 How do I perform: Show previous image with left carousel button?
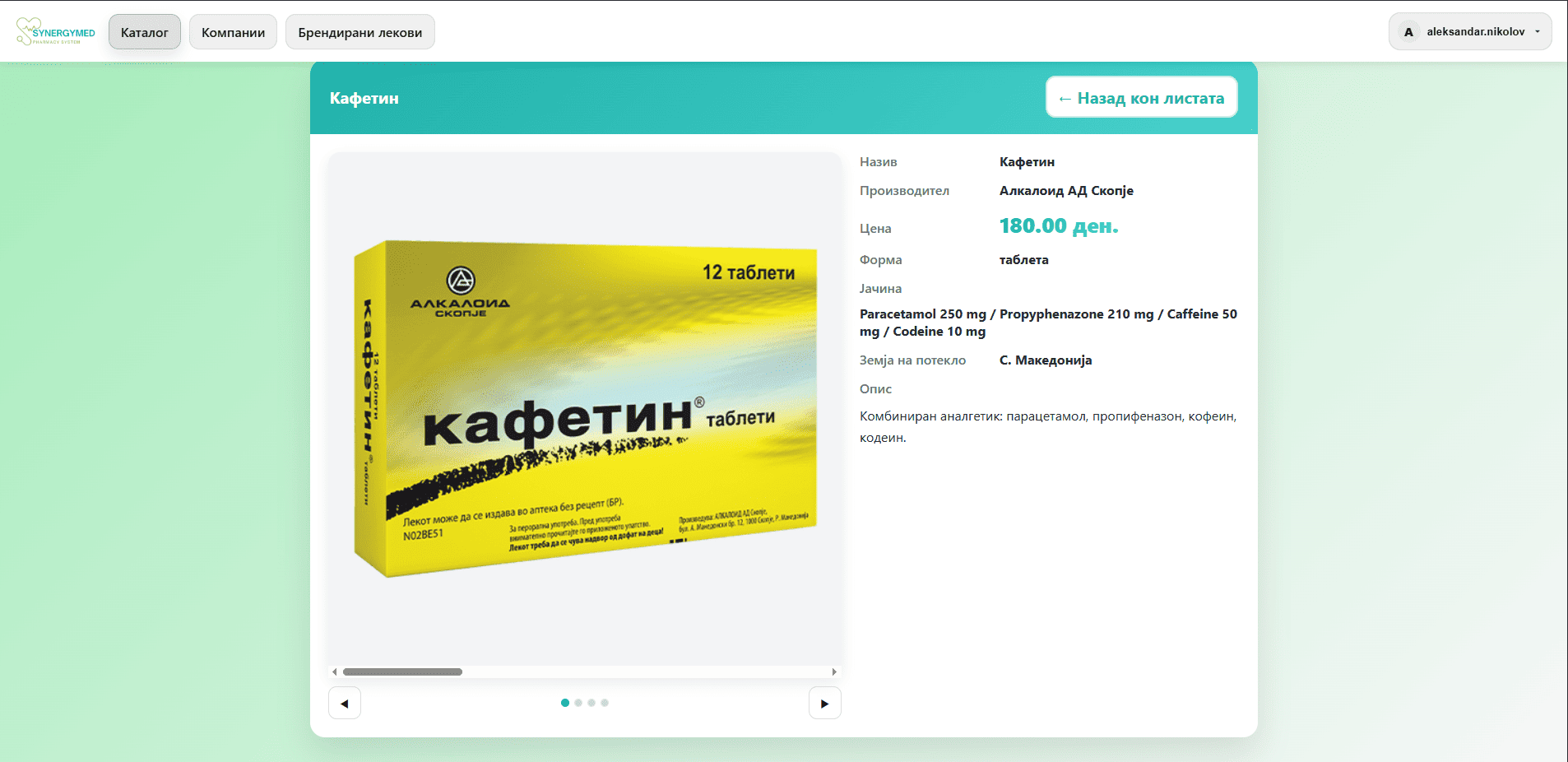click(345, 704)
